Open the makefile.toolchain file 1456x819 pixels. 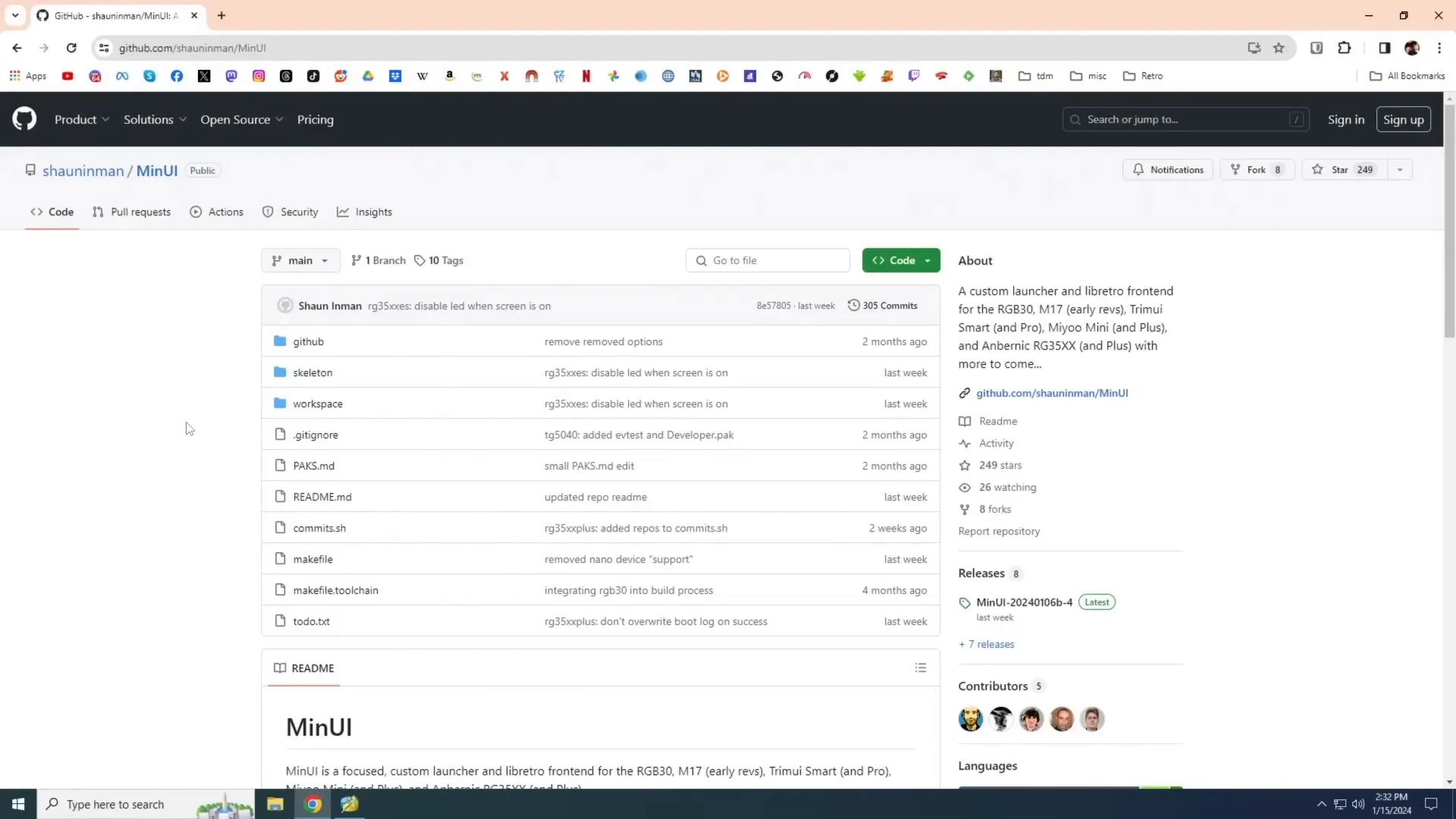pyautogui.click(x=336, y=591)
